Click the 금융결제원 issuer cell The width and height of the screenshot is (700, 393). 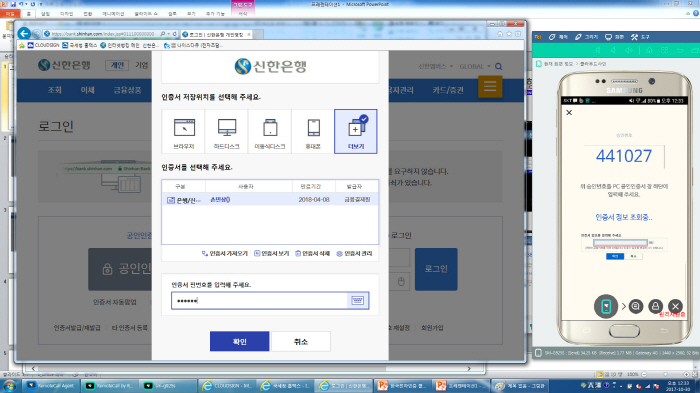pyautogui.click(x=357, y=200)
